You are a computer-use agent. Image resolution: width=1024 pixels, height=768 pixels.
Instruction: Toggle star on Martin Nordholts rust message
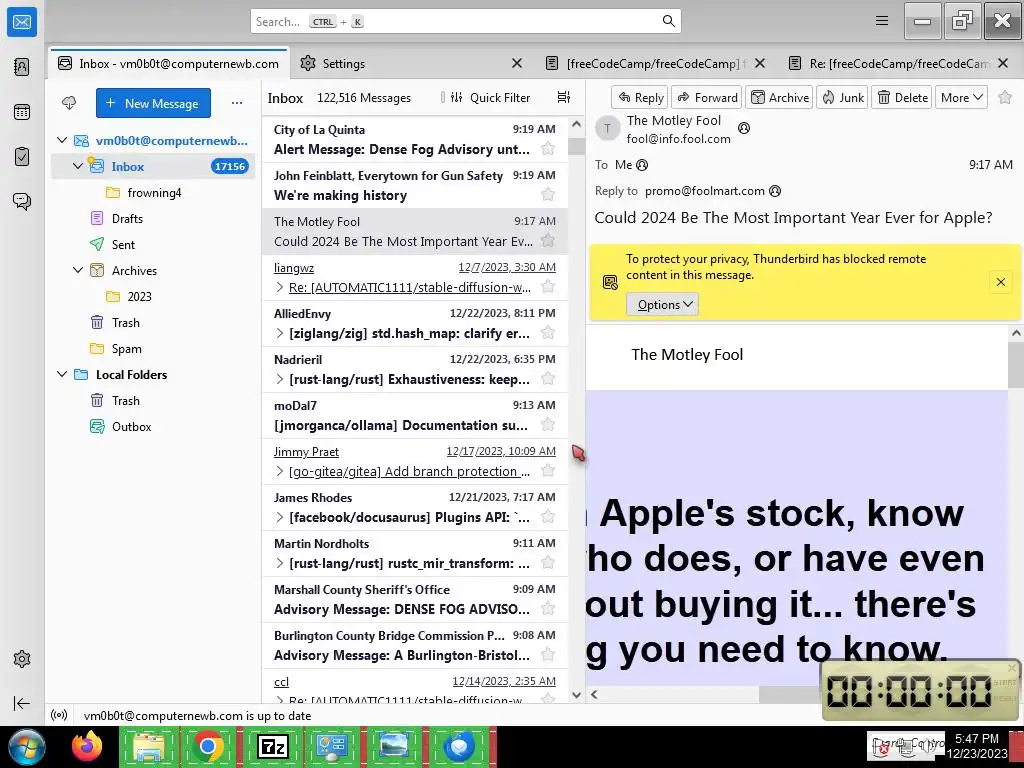(548, 562)
